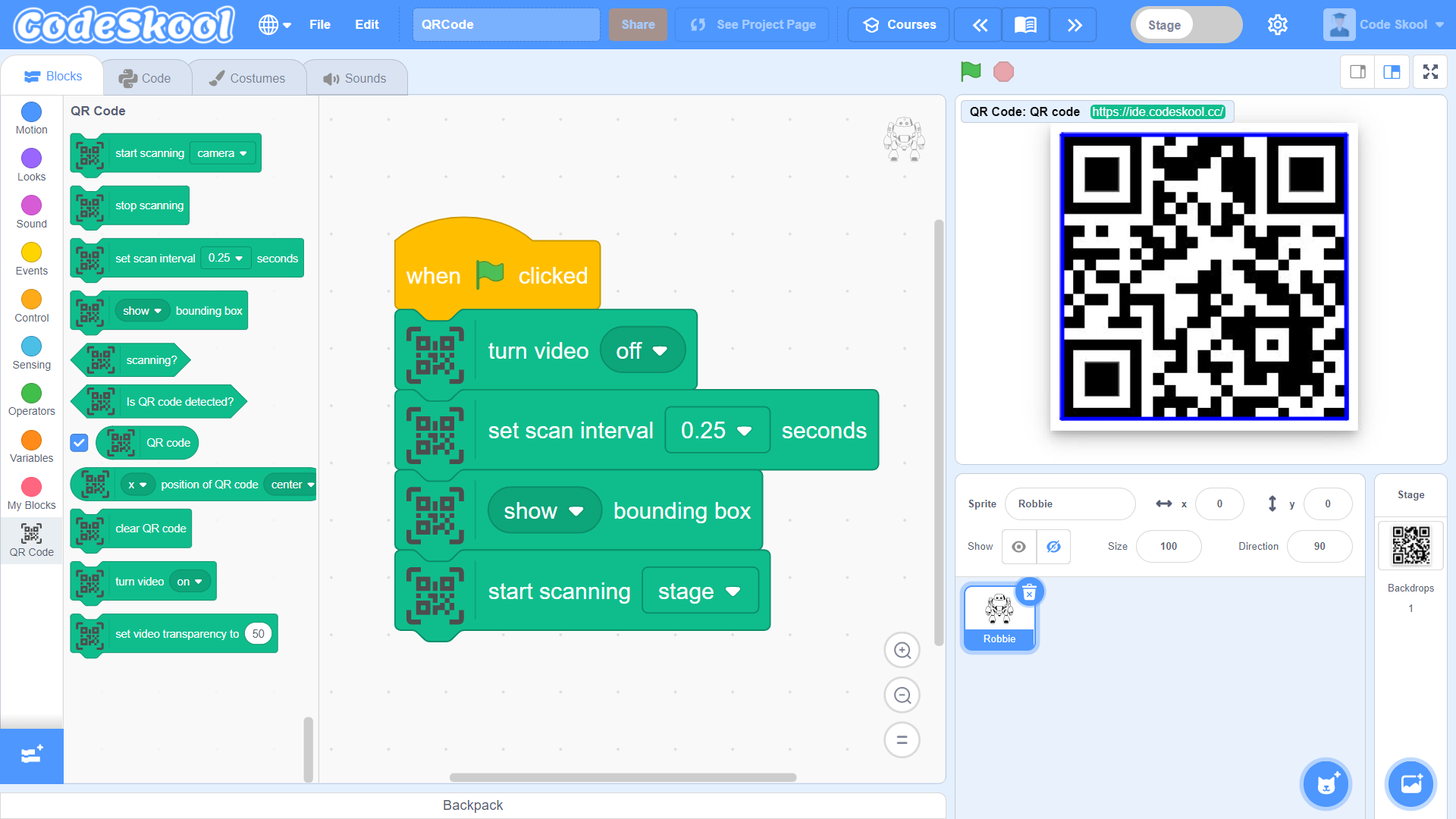Expand the scan interval 0.25 dropdown
1456x819 pixels.
point(716,430)
